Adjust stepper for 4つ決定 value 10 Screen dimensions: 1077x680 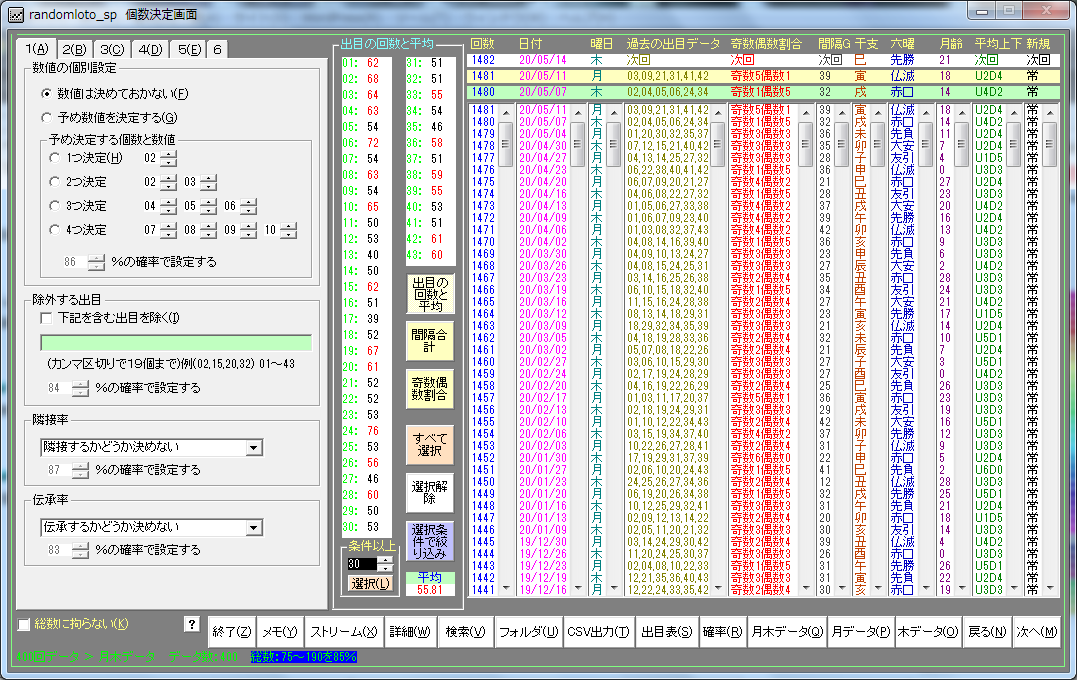[x=289, y=230]
